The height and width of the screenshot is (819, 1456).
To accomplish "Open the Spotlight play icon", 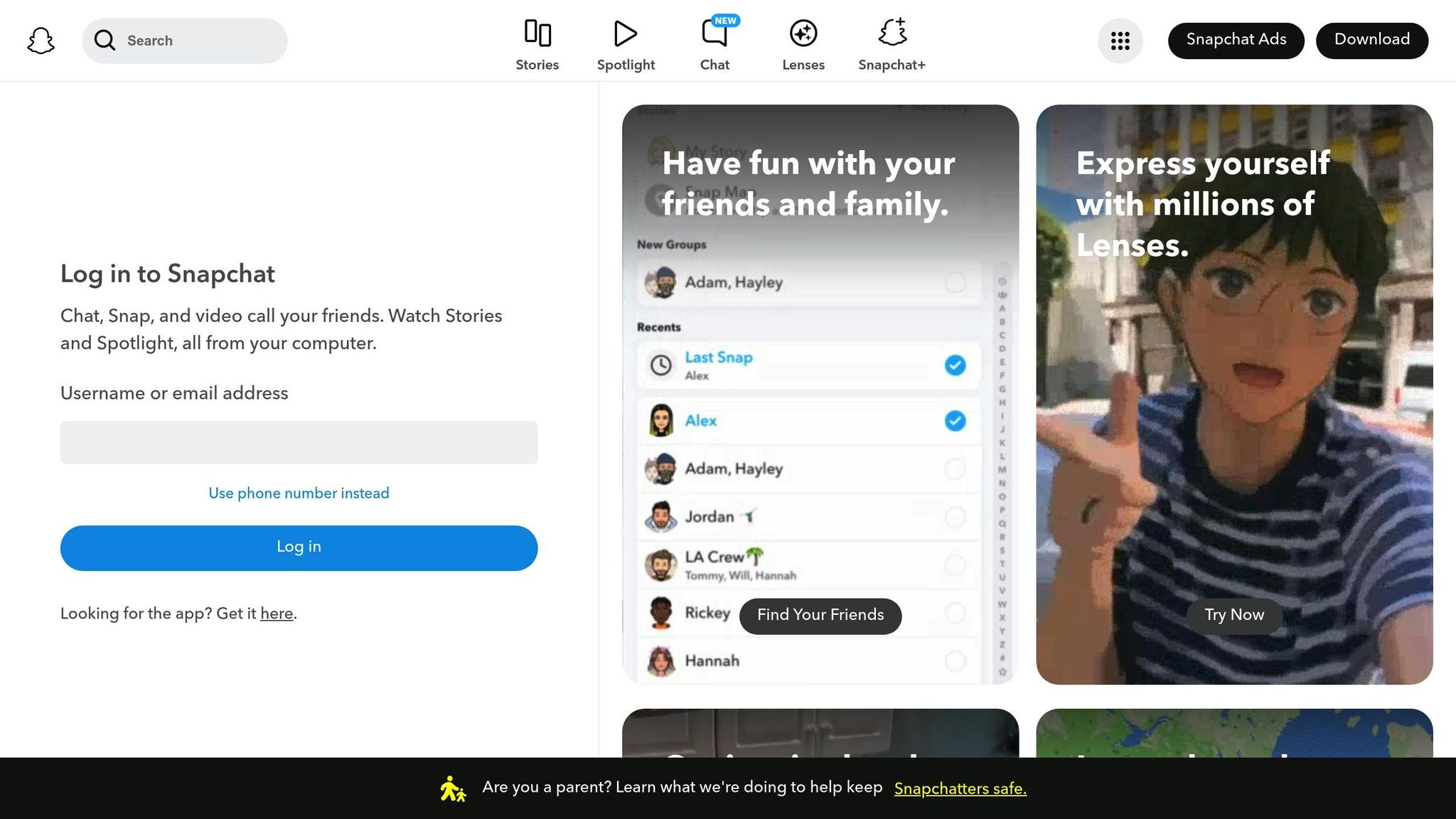I will coord(625,33).
